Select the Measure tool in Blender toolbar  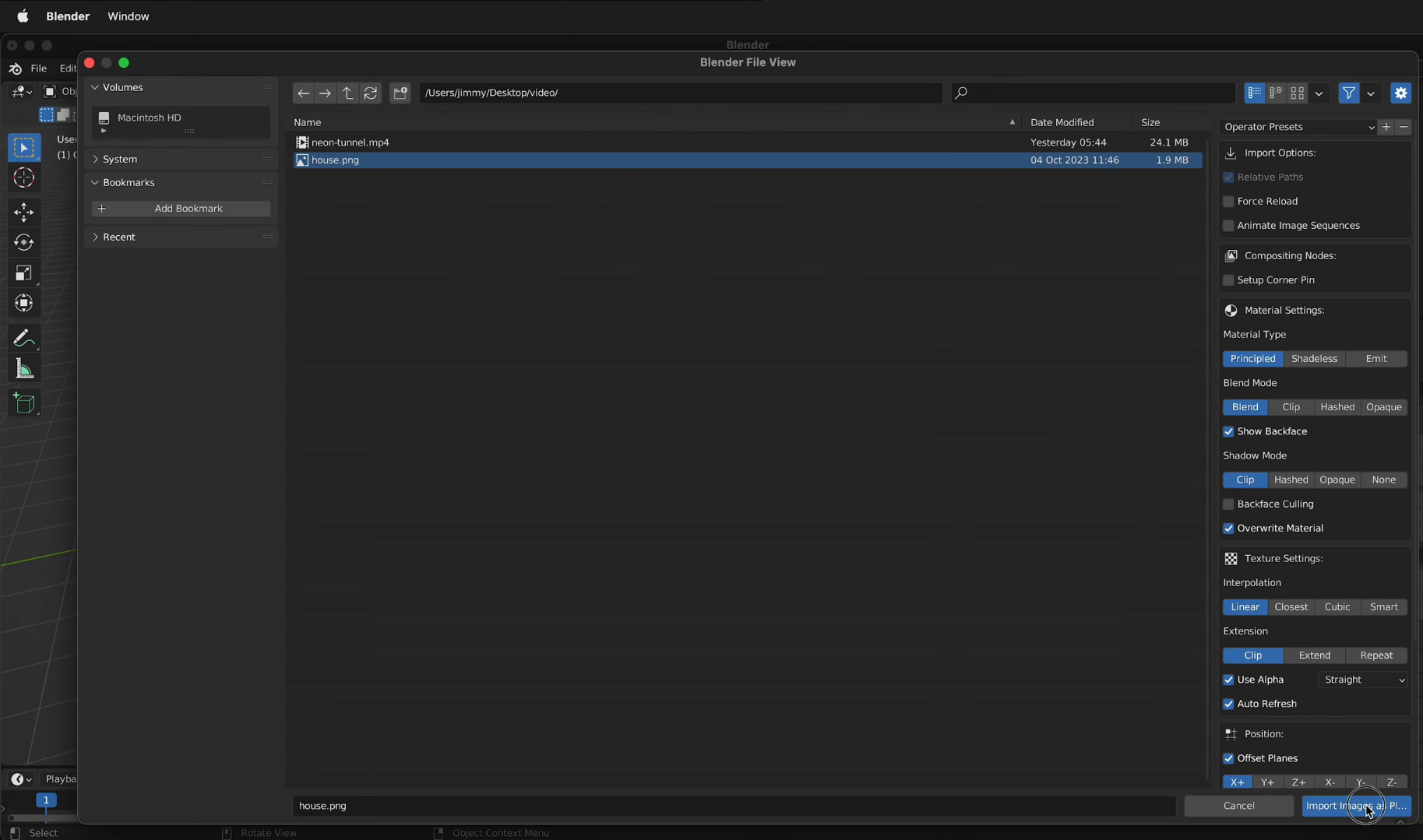point(24,369)
